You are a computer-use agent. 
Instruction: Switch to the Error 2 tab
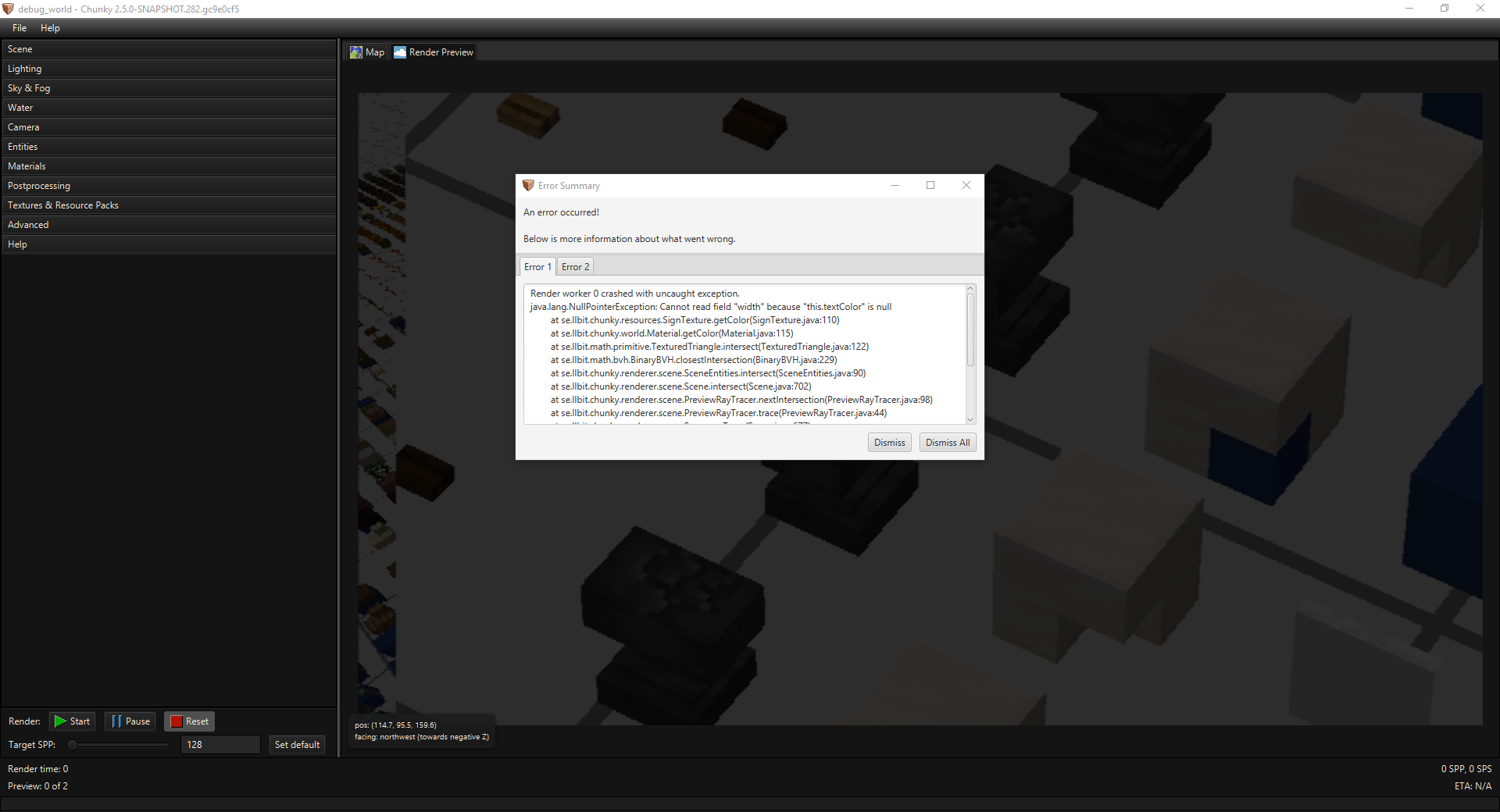click(x=575, y=266)
